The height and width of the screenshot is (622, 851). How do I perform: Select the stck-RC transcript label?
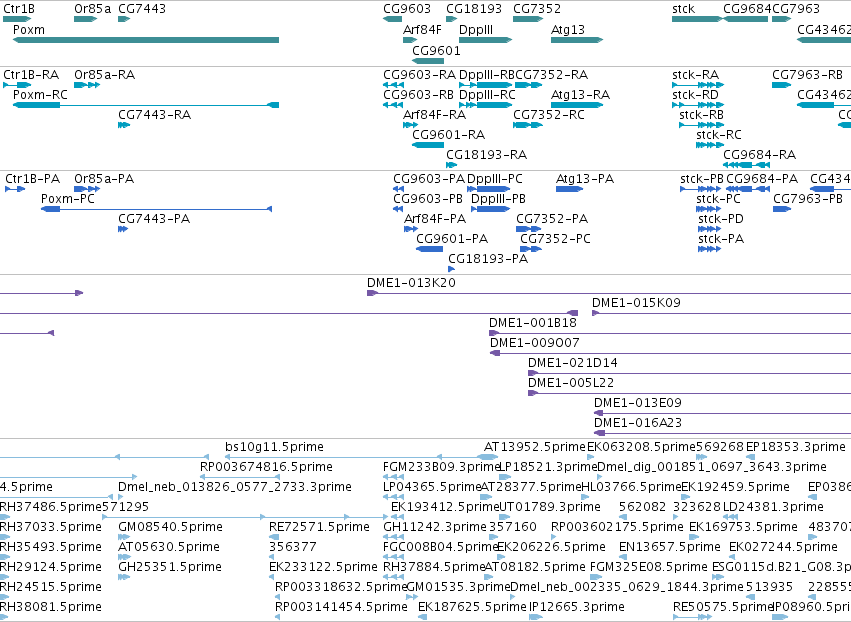coord(719,135)
